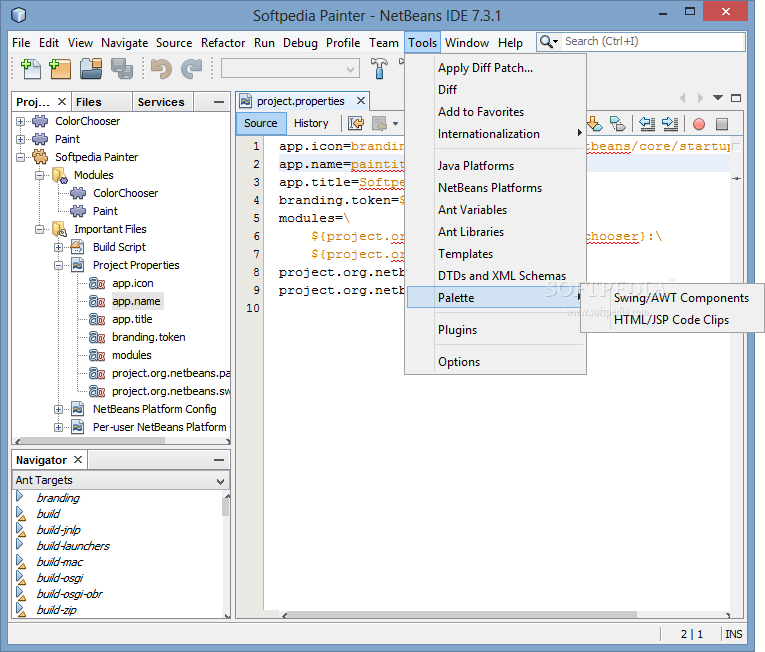Click the New Project toolbar icon
The width and height of the screenshot is (765, 652).
click(x=60, y=68)
